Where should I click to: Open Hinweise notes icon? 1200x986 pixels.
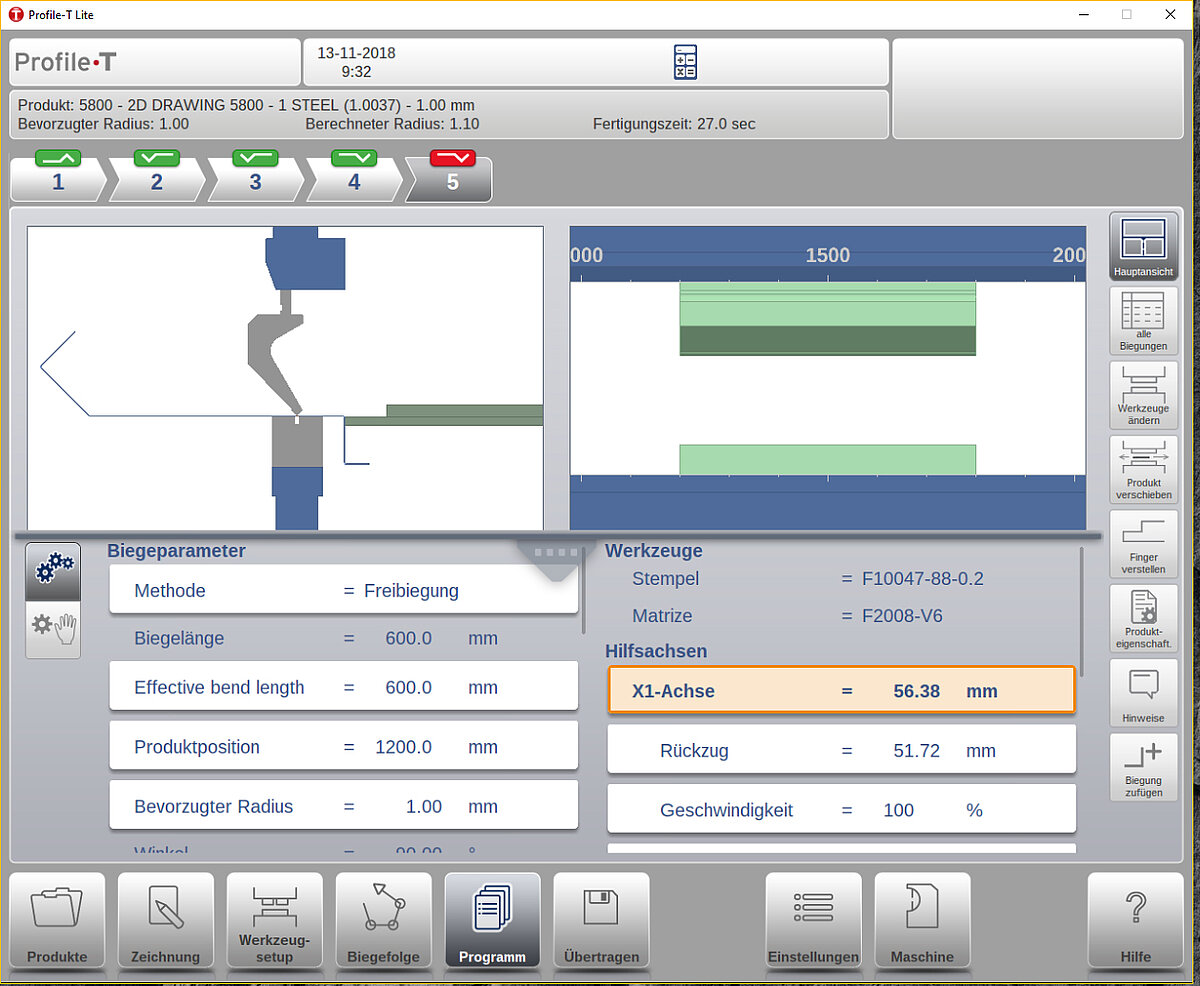1143,691
